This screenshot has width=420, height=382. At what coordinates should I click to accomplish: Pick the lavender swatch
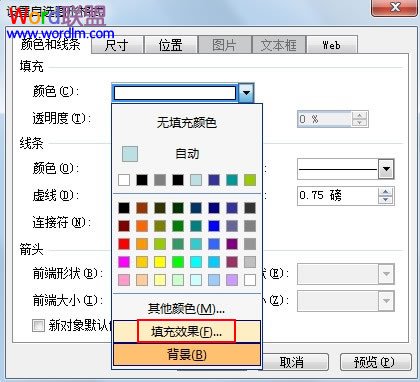click(232, 280)
